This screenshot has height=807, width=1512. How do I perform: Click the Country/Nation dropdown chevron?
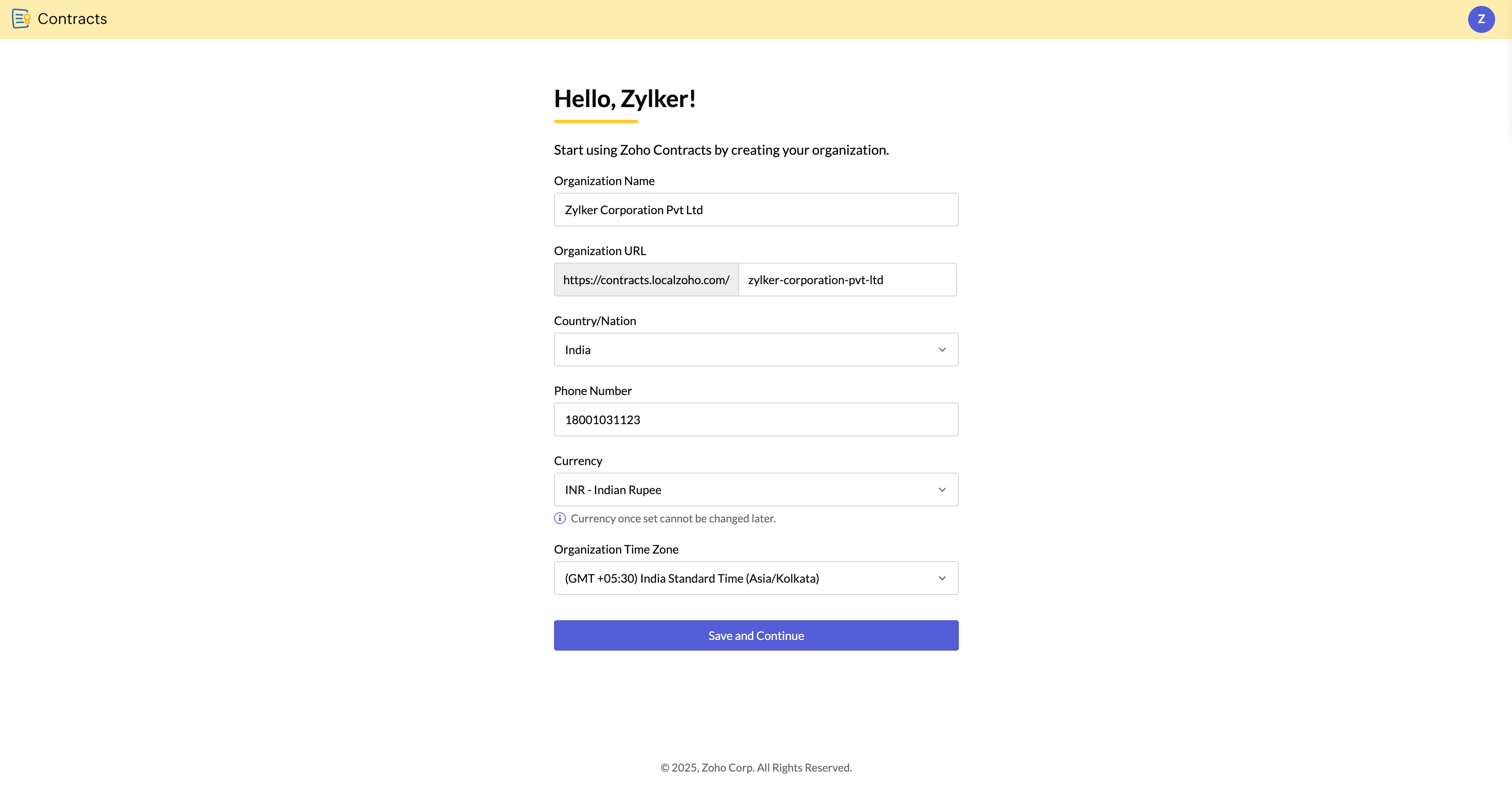click(x=942, y=350)
